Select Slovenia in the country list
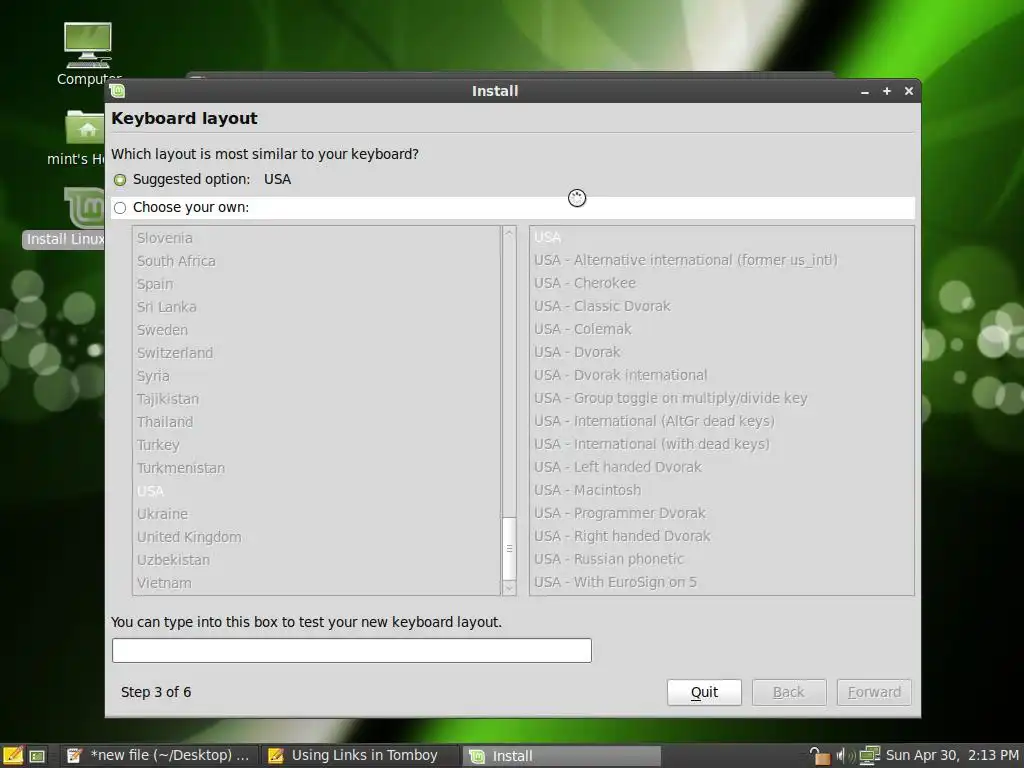1024x768 pixels. pyautogui.click(x=316, y=238)
